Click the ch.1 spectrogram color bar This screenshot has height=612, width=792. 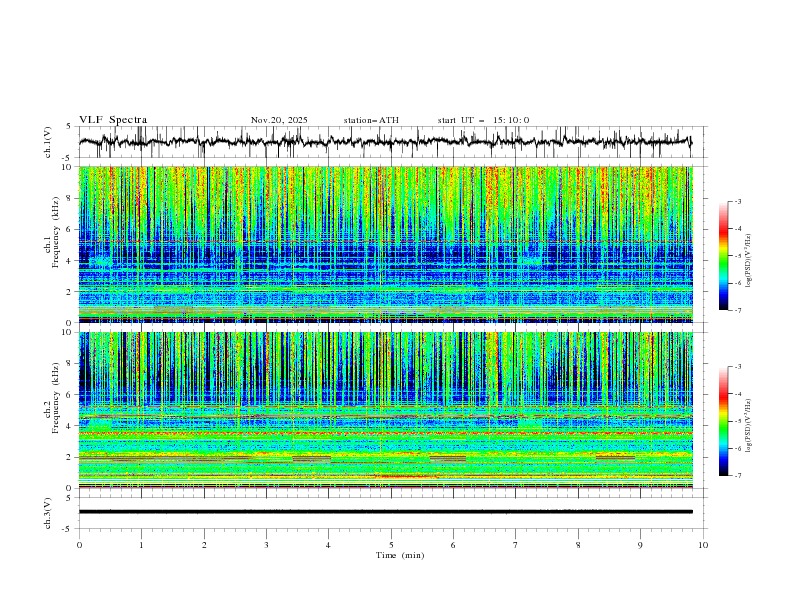[723, 256]
